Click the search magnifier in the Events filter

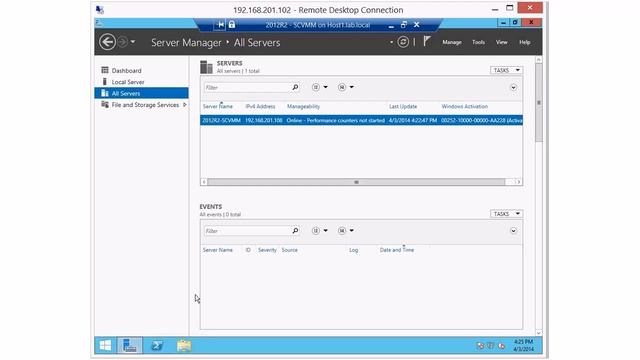point(296,231)
